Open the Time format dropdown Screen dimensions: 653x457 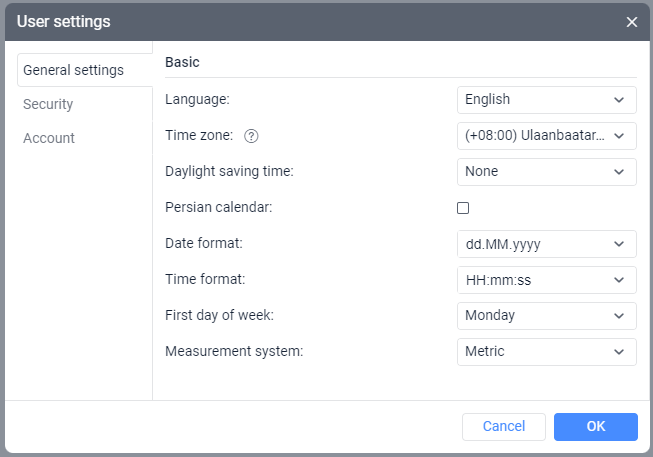[x=546, y=280]
